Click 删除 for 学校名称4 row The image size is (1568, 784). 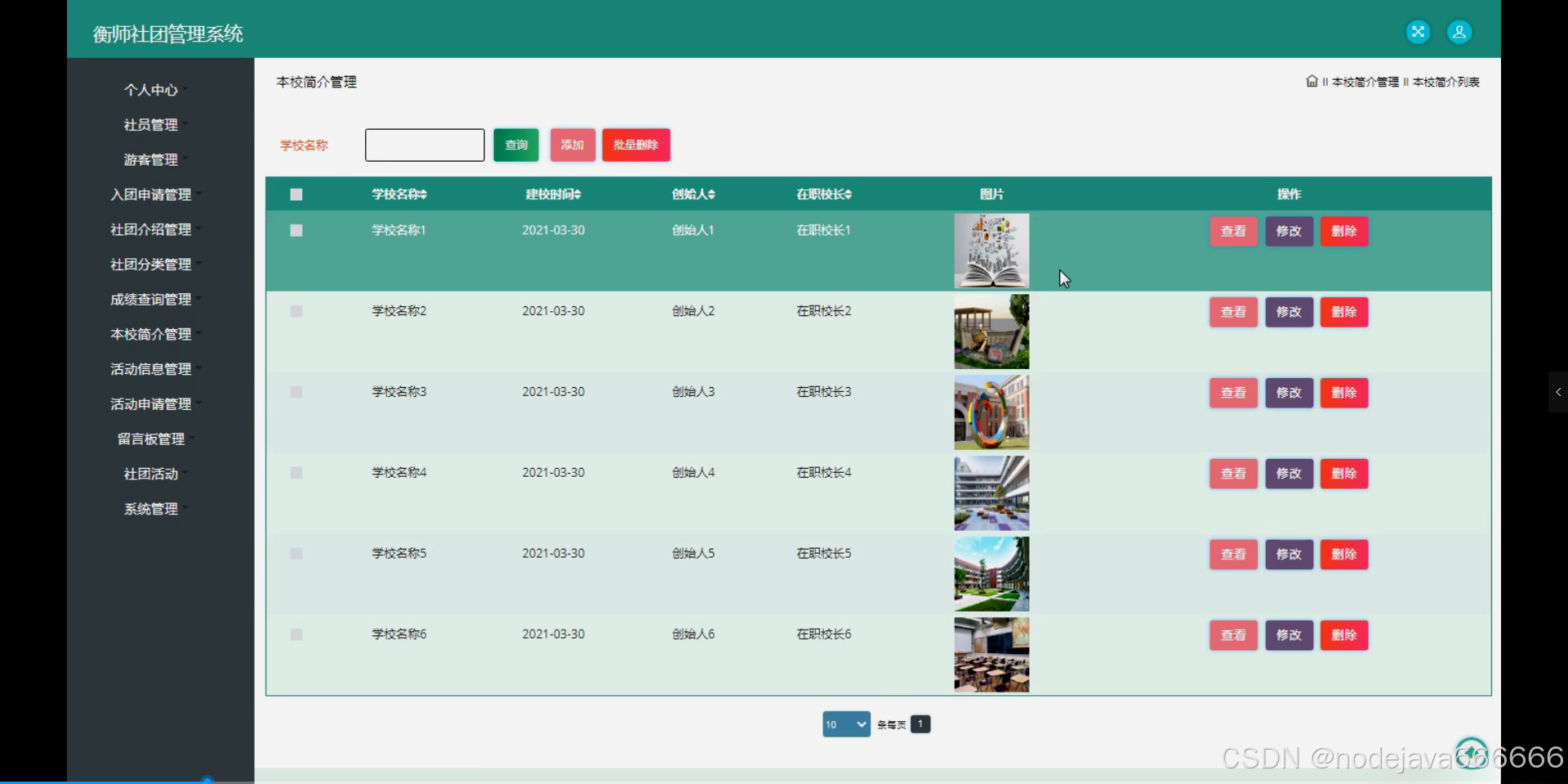click(1344, 474)
